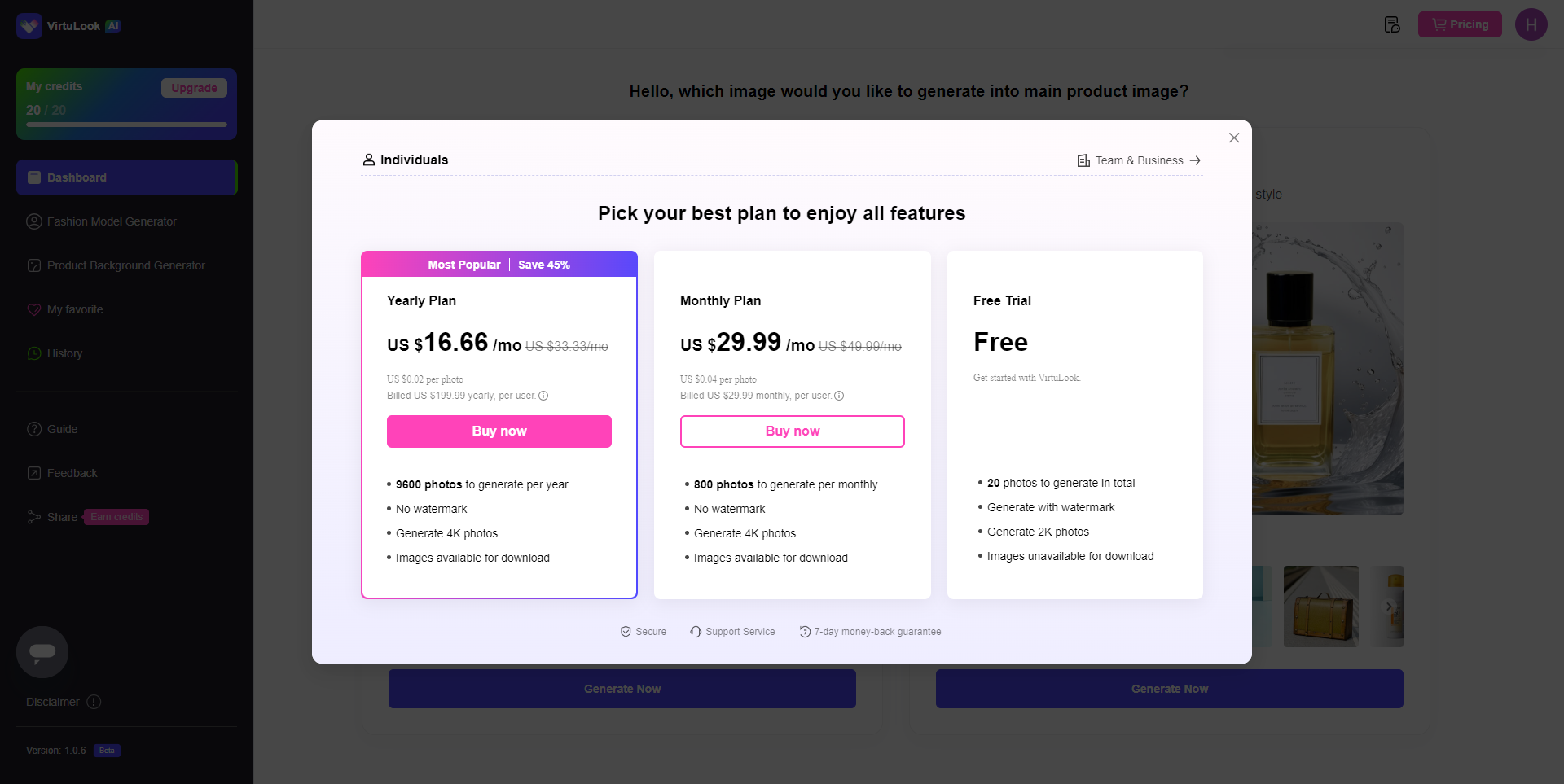Click the Upgrade credits button

click(194, 88)
